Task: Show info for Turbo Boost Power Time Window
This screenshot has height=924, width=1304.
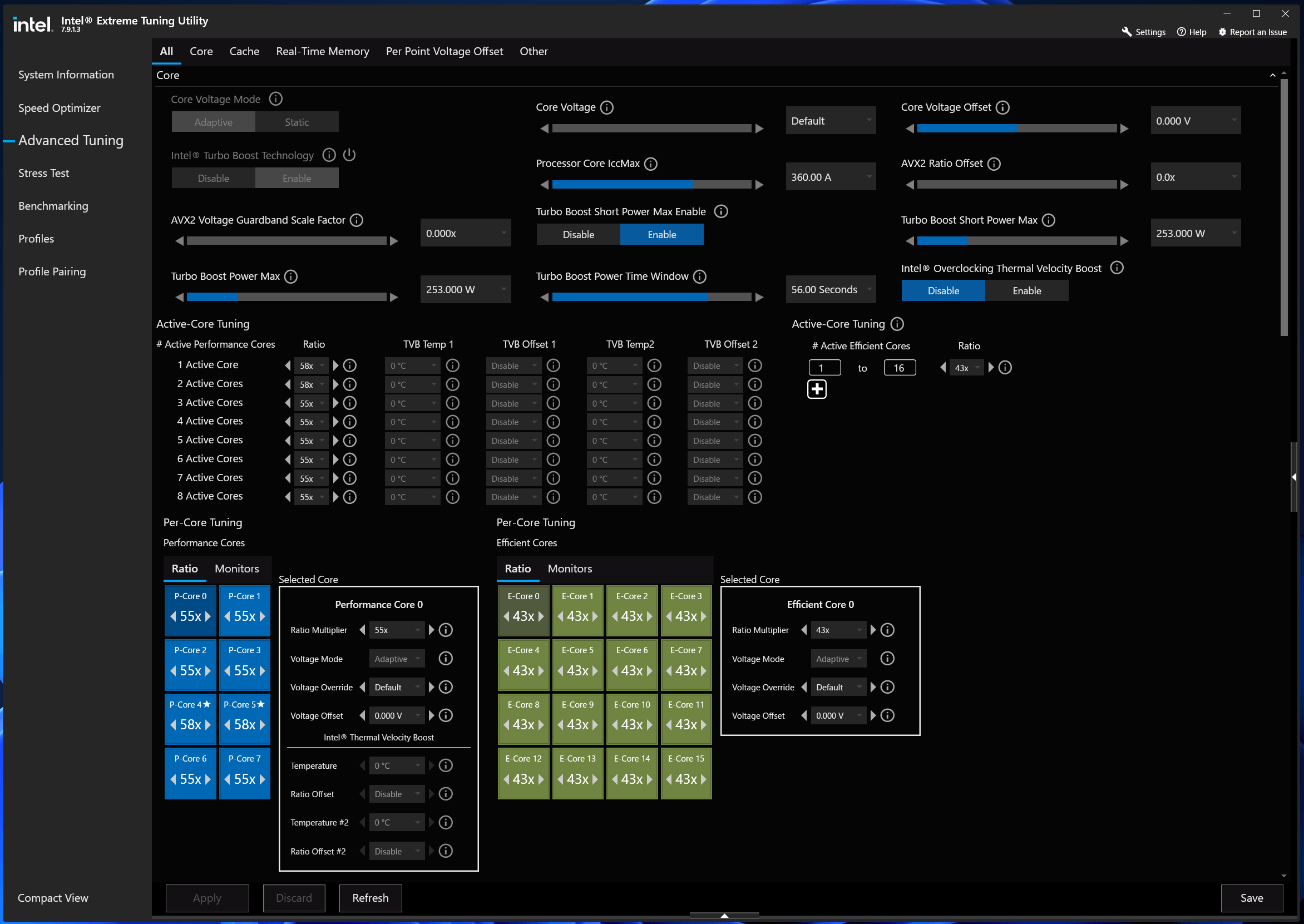Action: [x=700, y=276]
